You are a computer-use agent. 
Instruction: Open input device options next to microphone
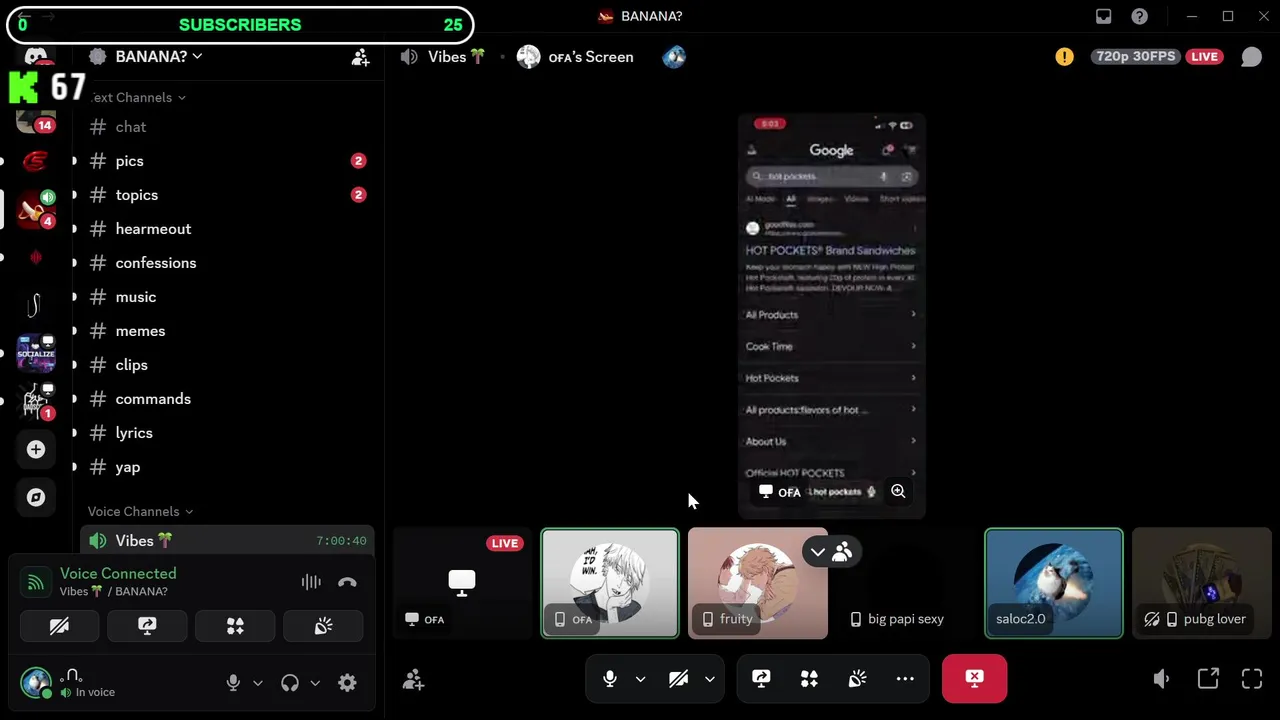257,683
